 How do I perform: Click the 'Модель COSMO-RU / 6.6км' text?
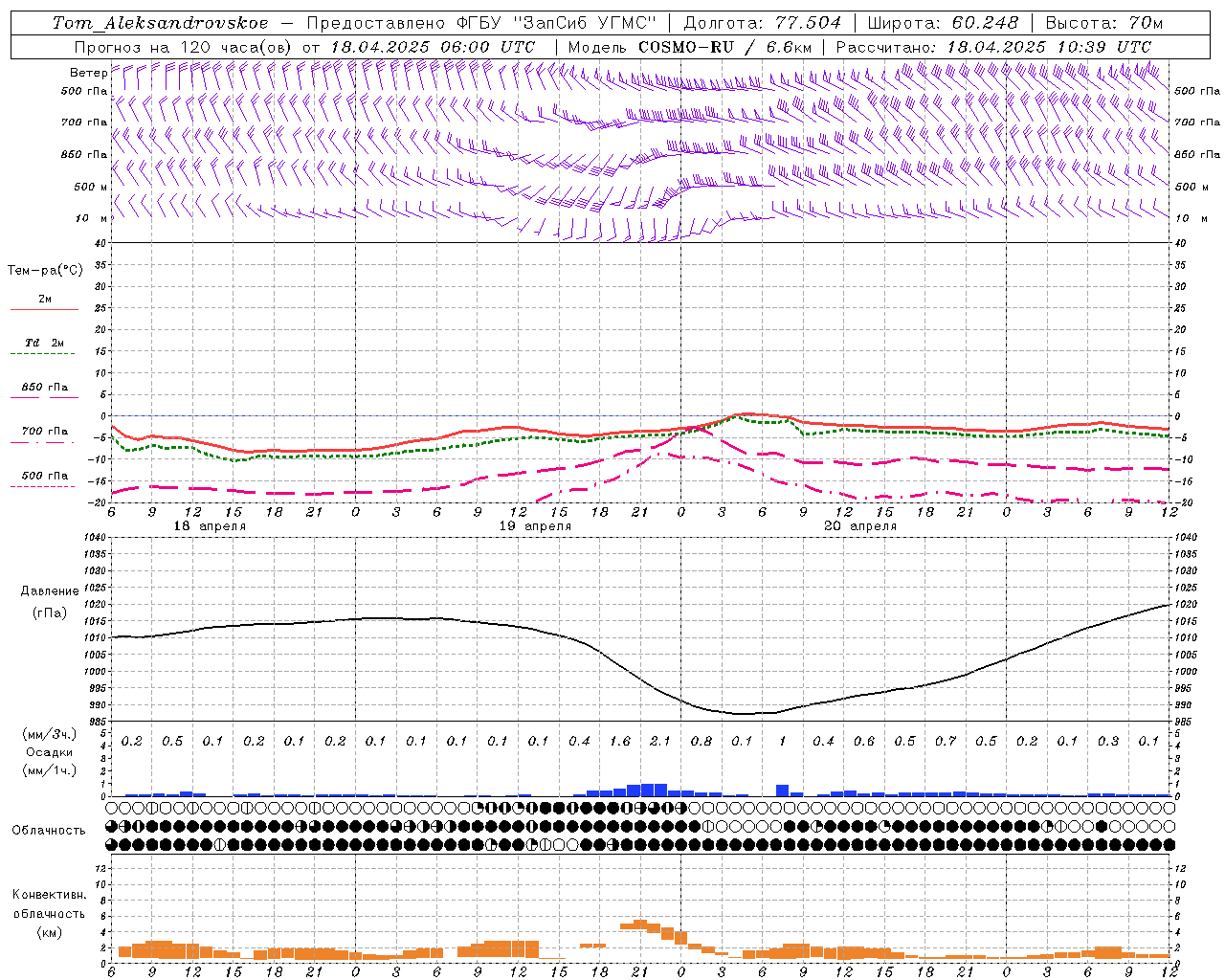(x=689, y=46)
